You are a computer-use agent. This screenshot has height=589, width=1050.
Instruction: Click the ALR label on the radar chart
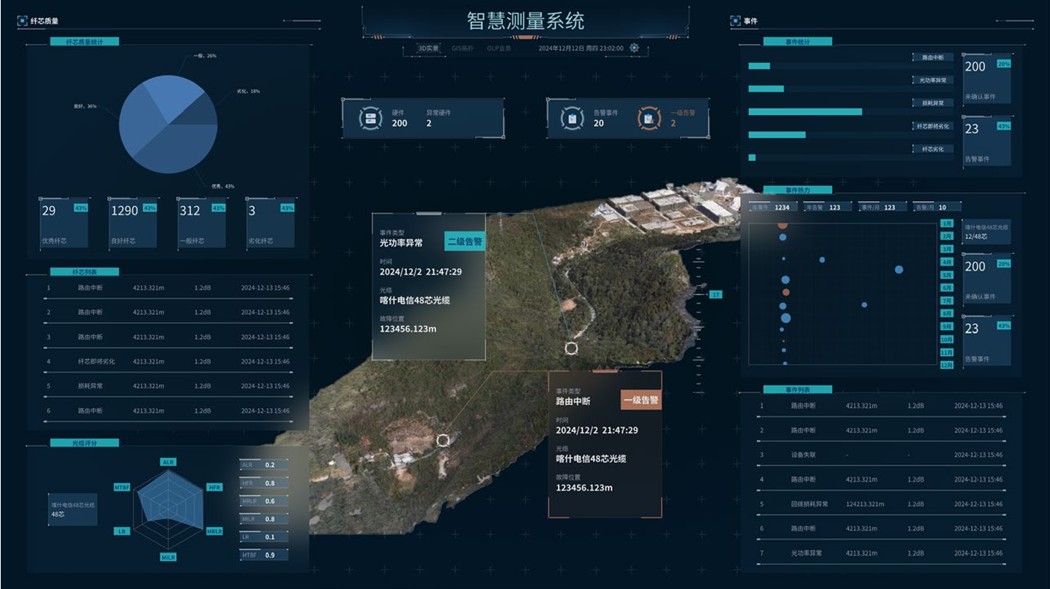pyautogui.click(x=168, y=462)
